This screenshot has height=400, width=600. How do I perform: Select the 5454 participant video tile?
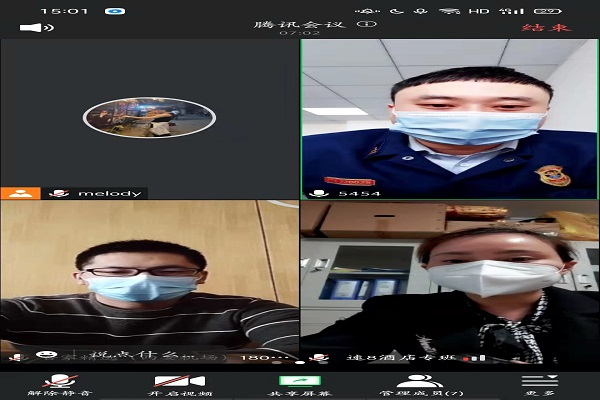tap(449, 115)
